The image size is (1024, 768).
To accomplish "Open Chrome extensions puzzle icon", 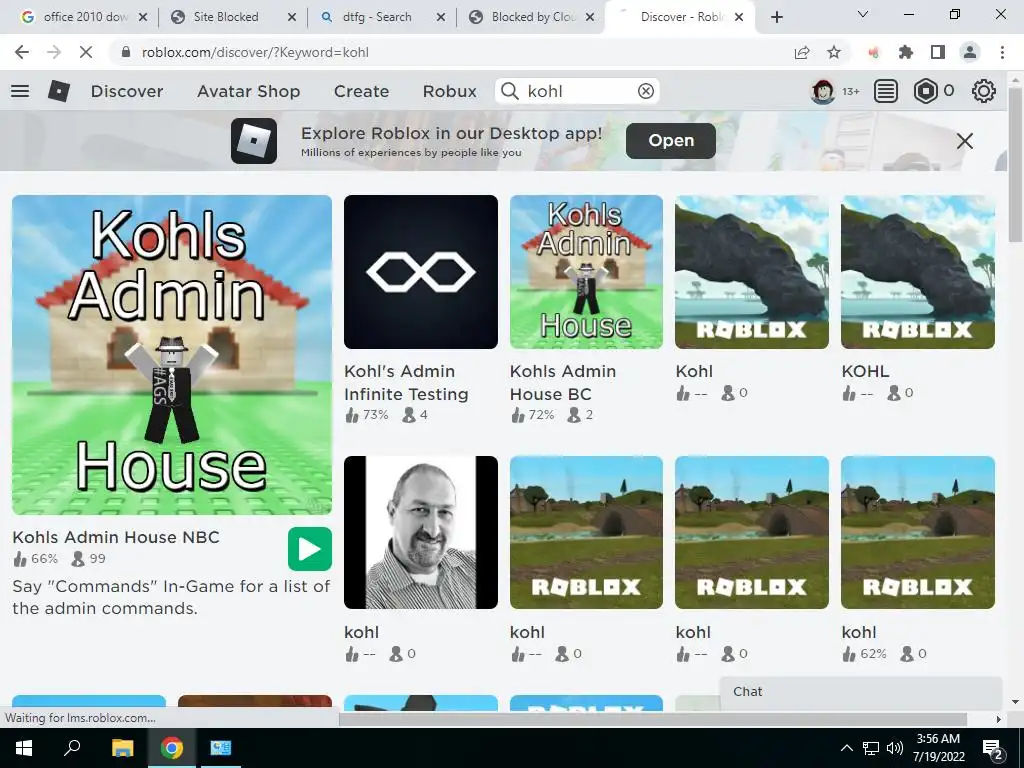I will click(906, 52).
